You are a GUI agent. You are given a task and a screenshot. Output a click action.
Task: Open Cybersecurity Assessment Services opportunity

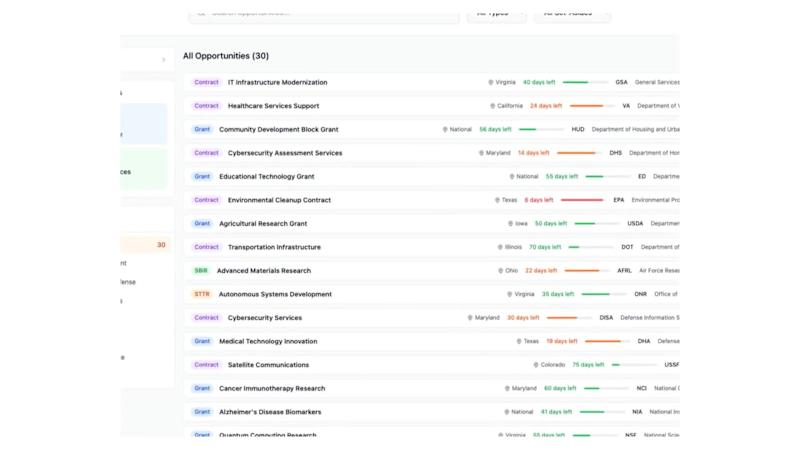[x=285, y=153]
